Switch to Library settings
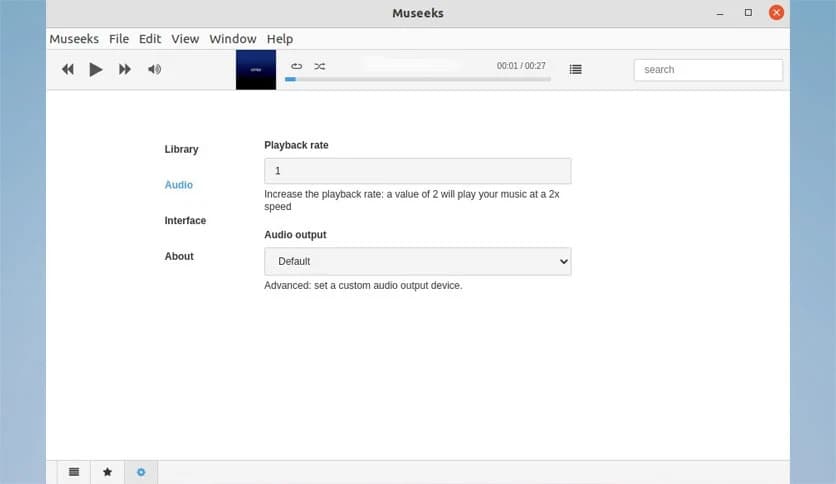The width and height of the screenshot is (836, 484). (x=181, y=149)
